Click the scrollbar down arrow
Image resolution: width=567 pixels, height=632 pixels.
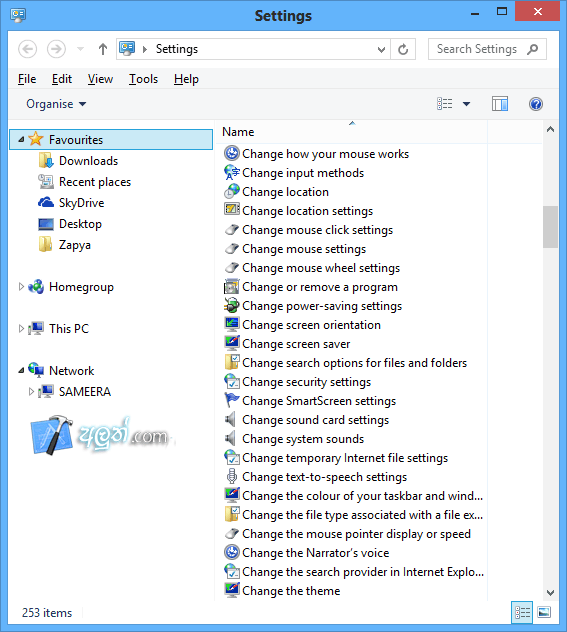pos(550,592)
